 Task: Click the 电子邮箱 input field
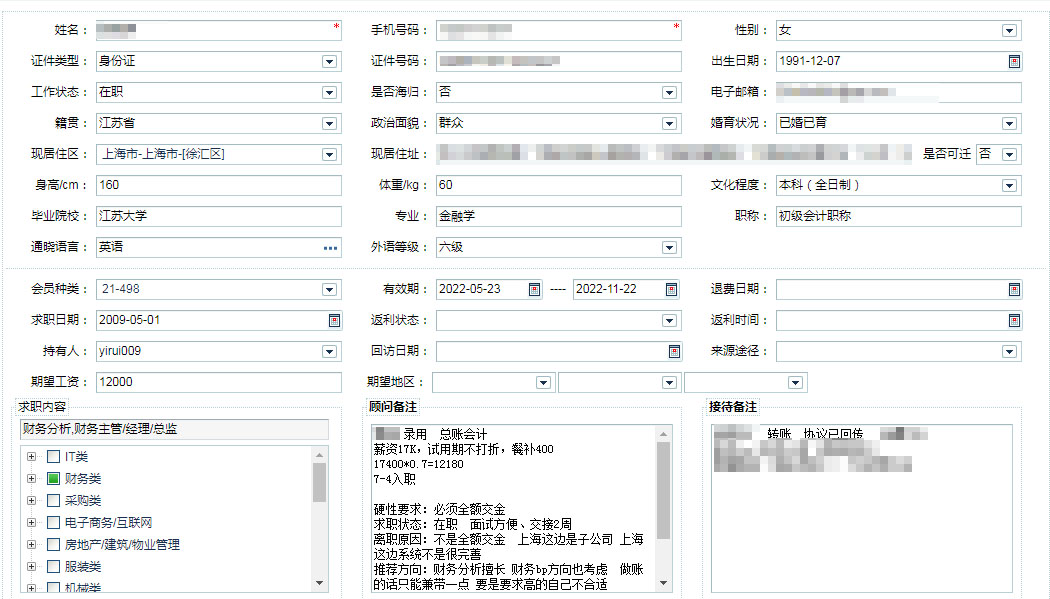pyautogui.click(x=899, y=92)
